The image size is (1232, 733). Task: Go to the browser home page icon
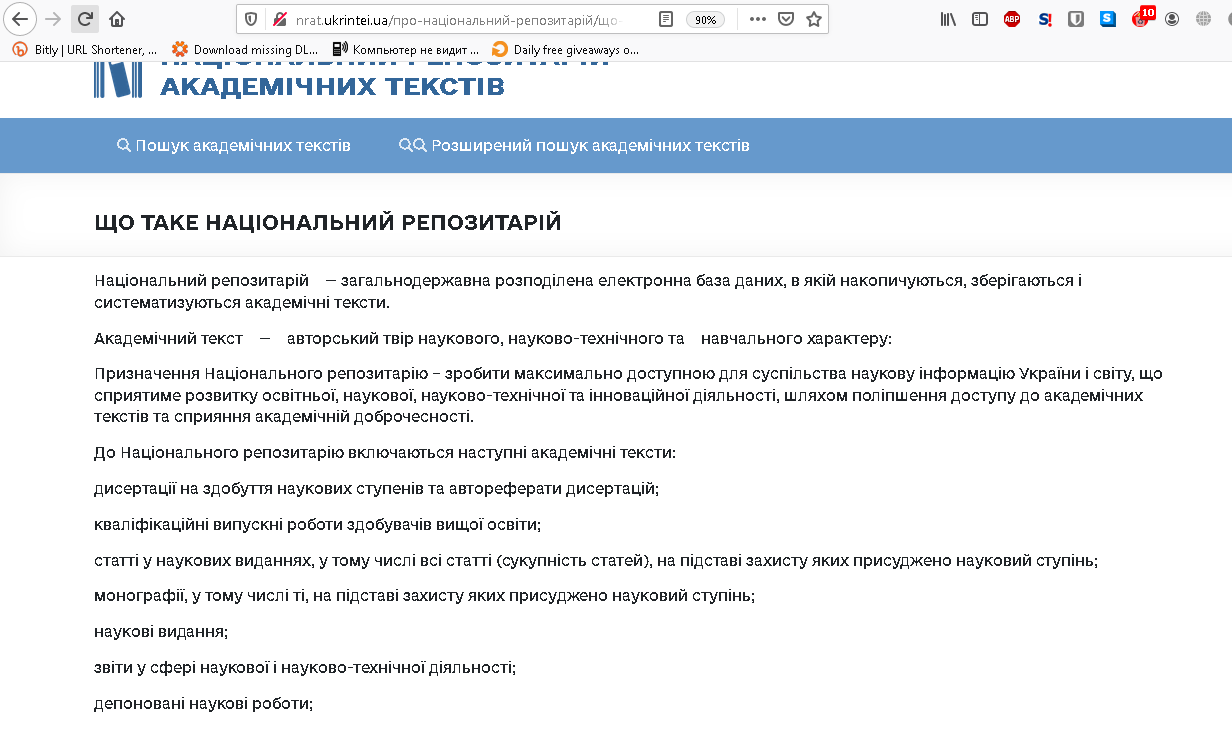tap(117, 19)
